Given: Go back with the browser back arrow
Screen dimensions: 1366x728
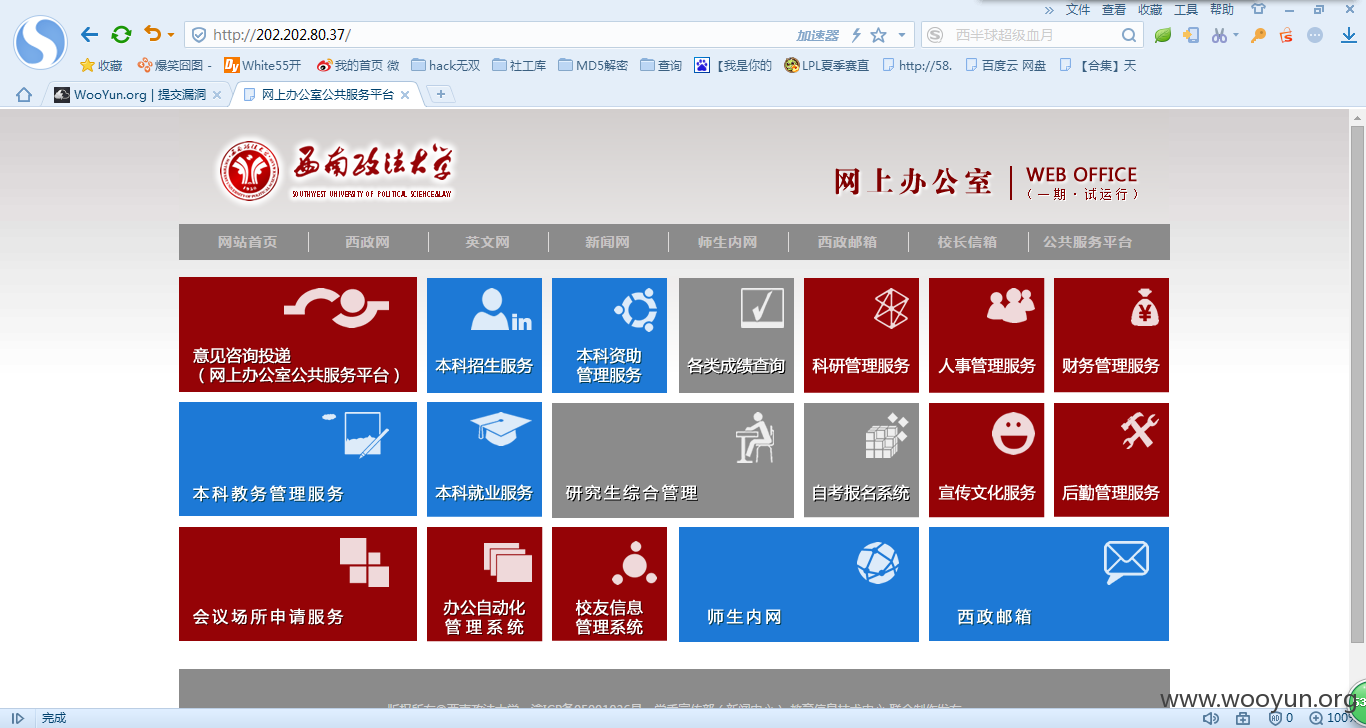Looking at the screenshot, I should 89,35.
